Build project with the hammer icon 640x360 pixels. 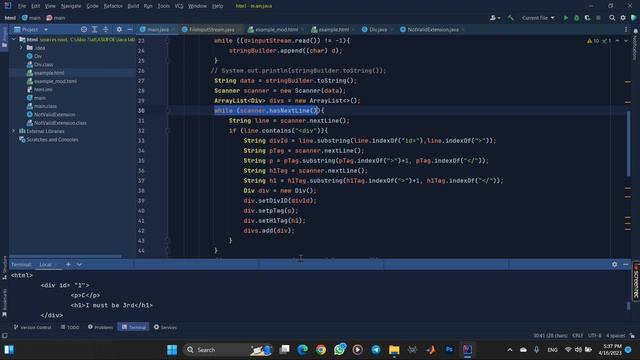511,18
